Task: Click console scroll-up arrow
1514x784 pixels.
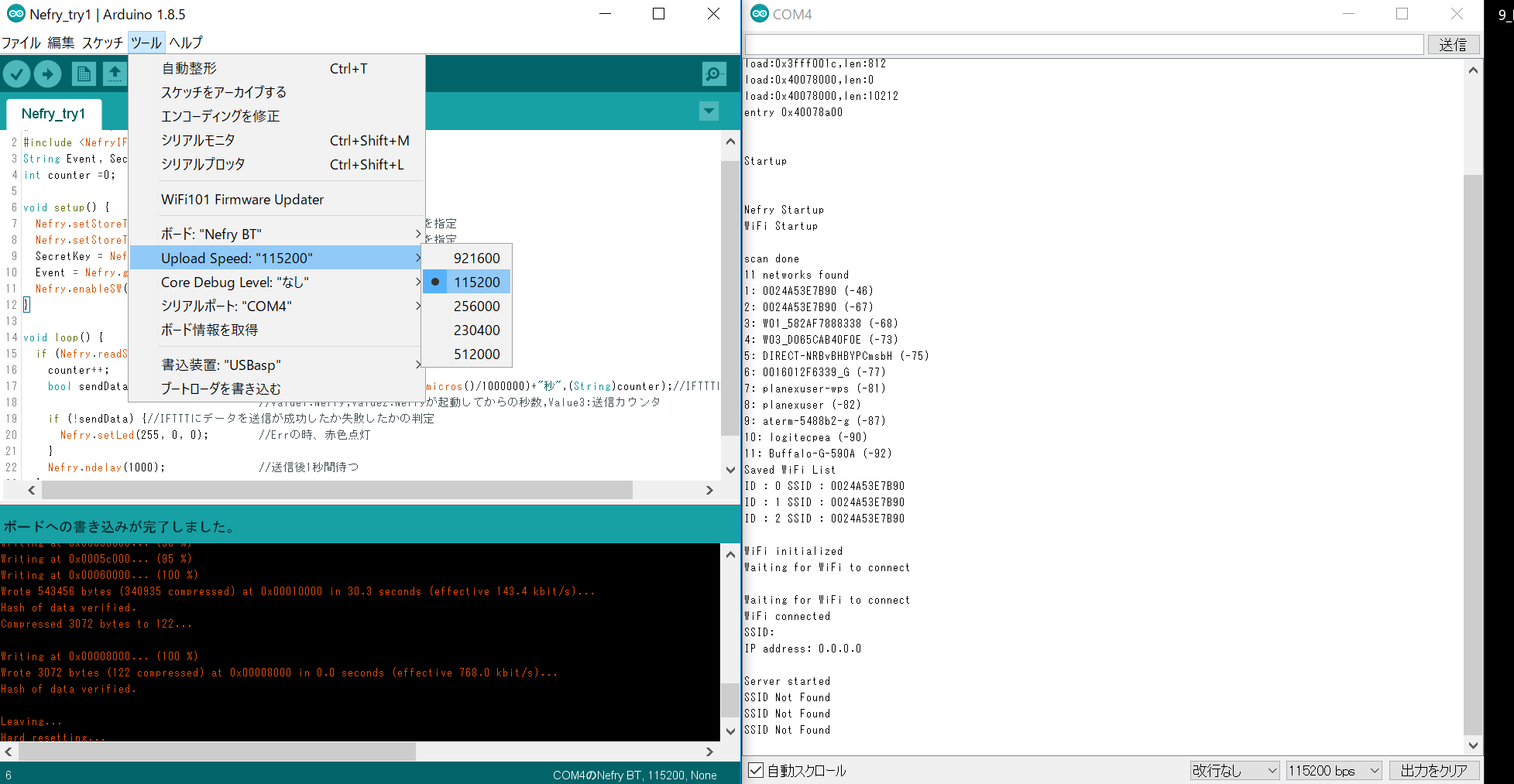Action: pyautogui.click(x=730, y=554)
